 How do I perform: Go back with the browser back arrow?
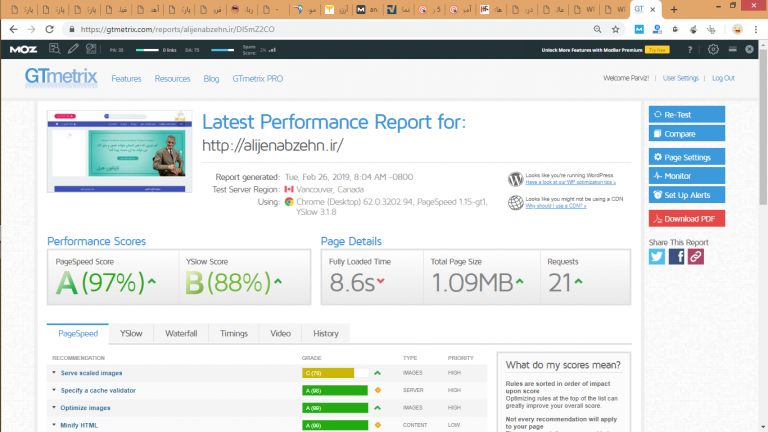13,29
